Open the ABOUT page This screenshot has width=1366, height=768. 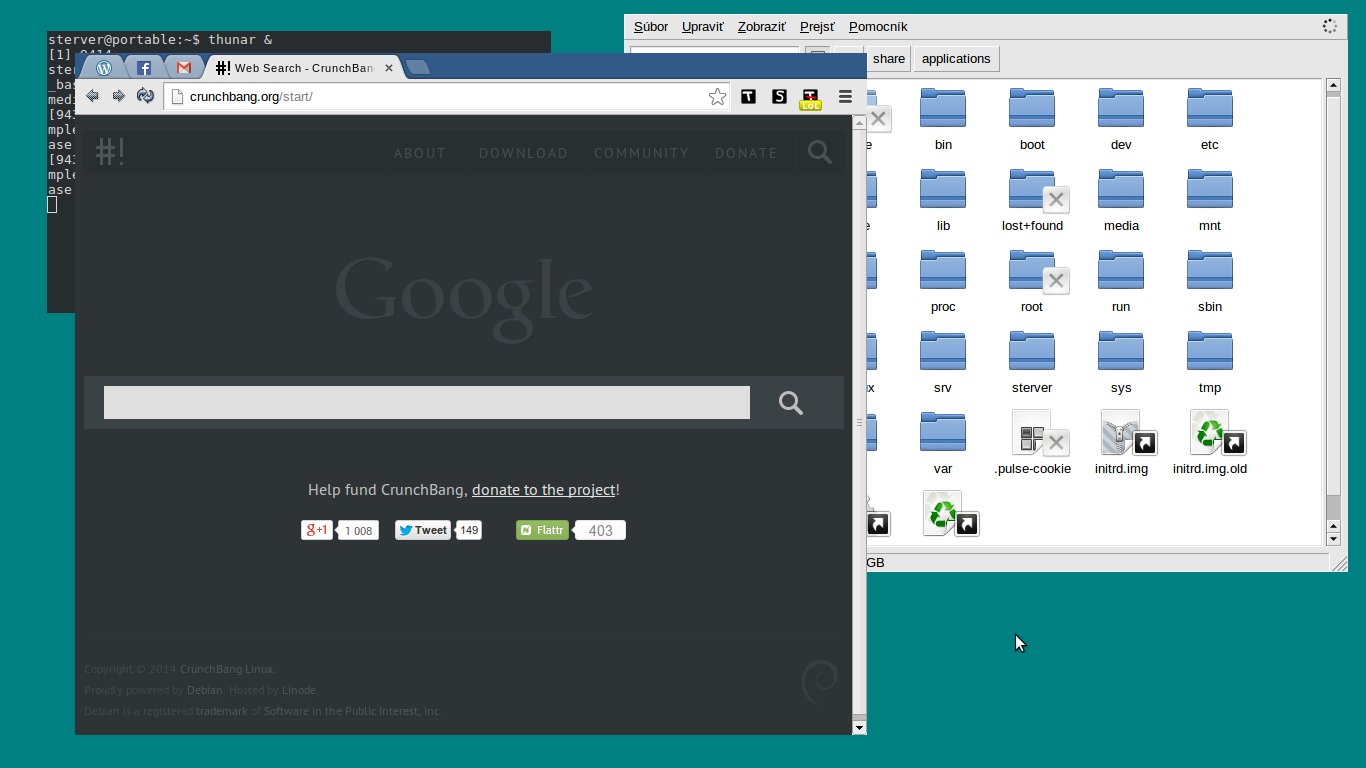(420, 153)
